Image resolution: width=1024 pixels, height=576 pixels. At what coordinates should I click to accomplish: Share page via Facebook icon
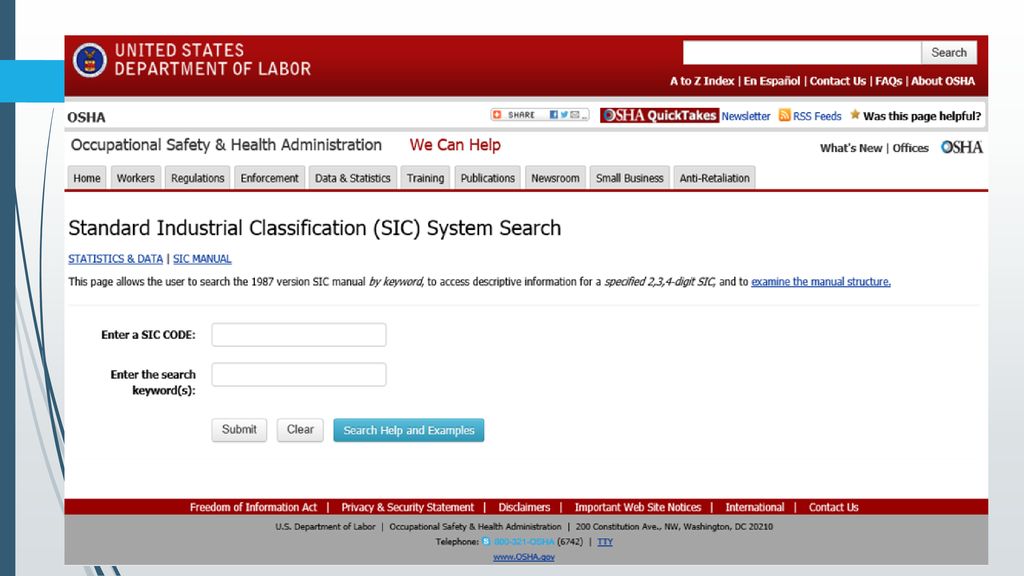(554, 115)
